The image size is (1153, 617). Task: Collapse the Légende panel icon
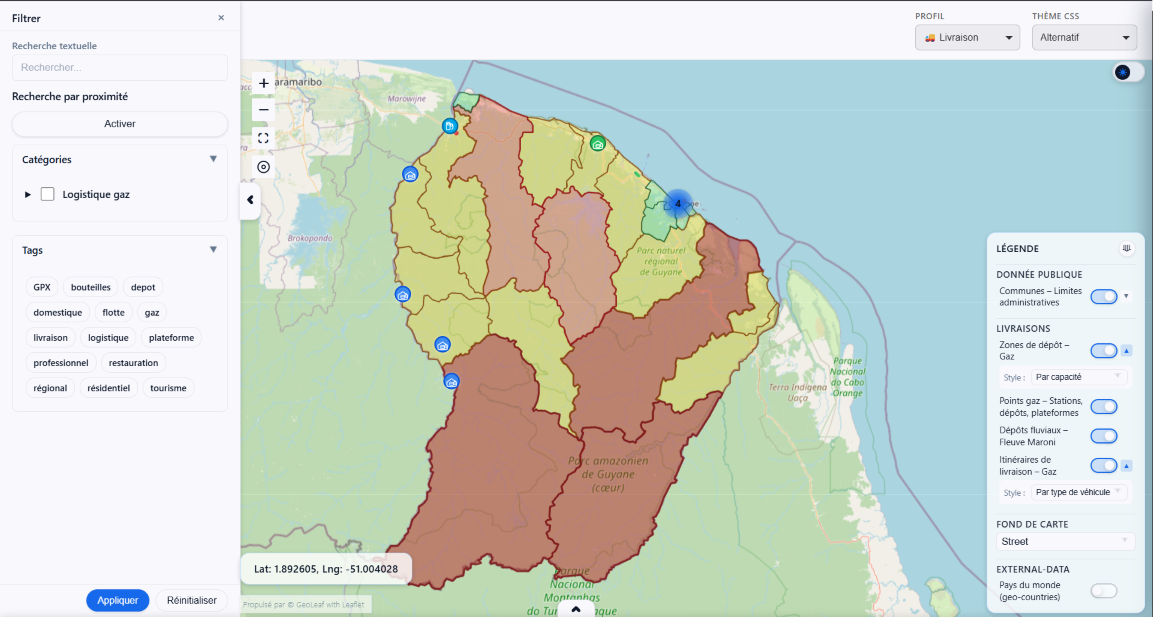point(1127,249)
